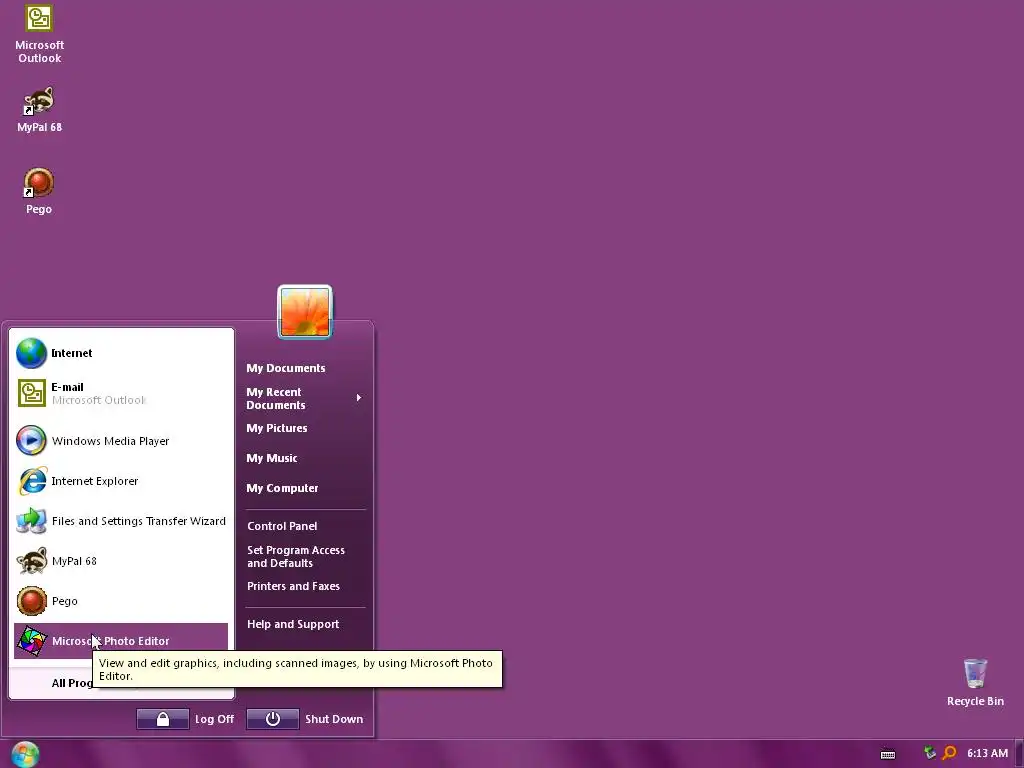Expand My Recent Documents submenu arrow
Screen dimensions: 1024x768
pyautogui.click(x=359, y=398)
